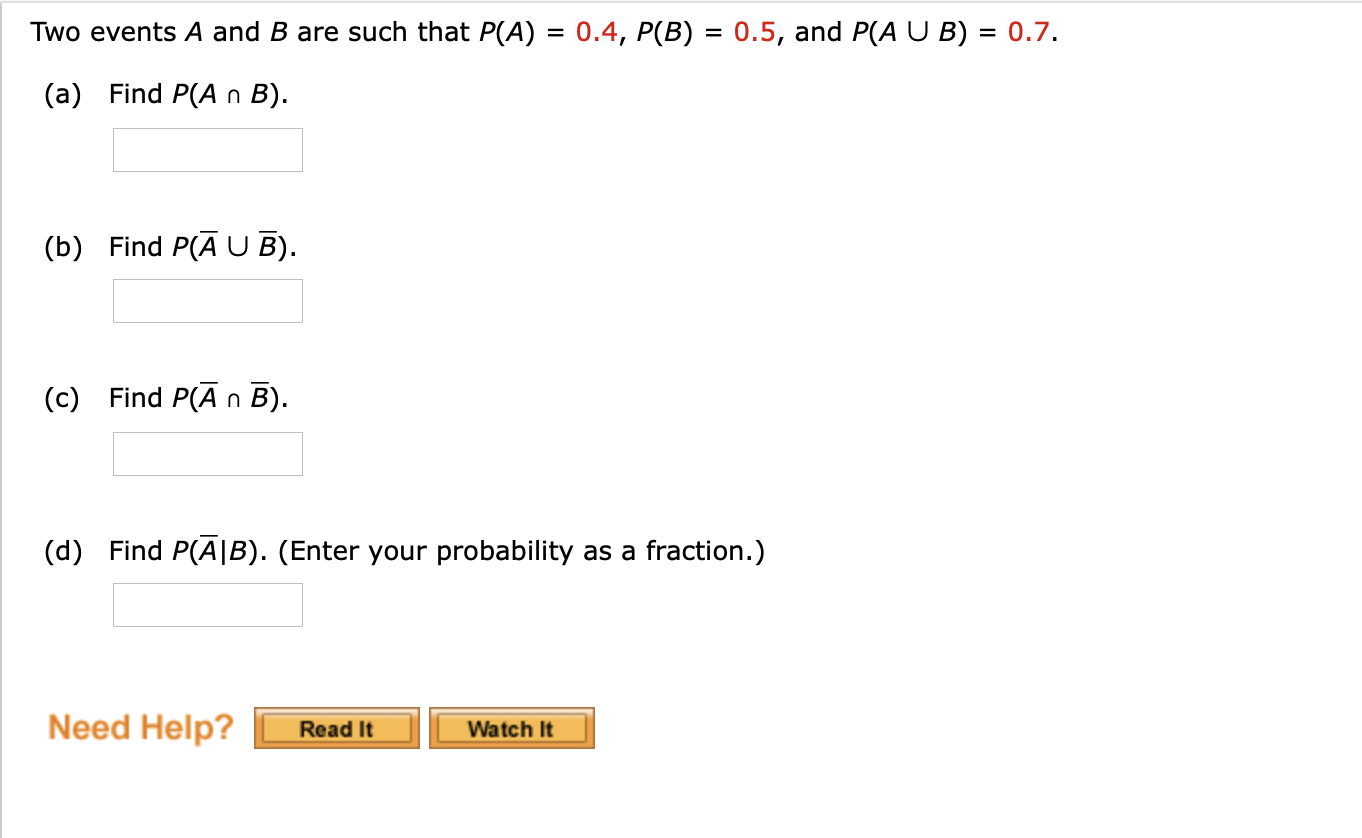
Task: Click the answer box for part (c)
Action: (x=207, y=453)
